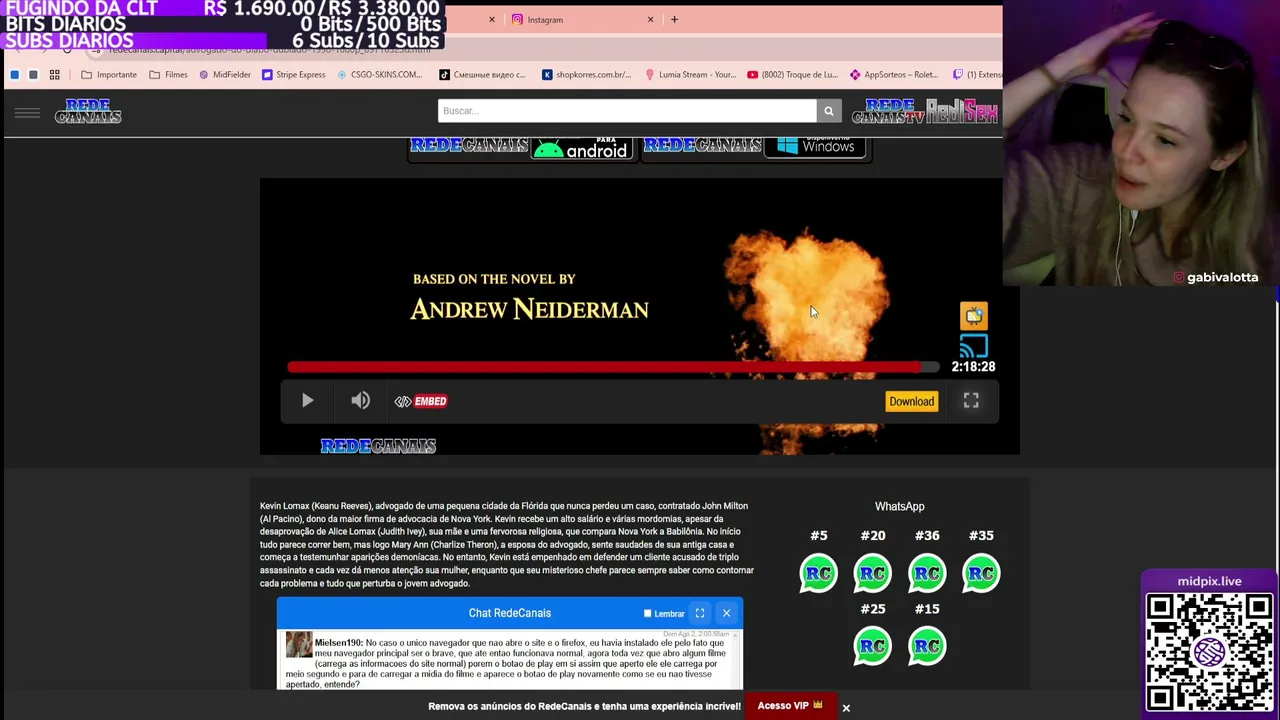Seek on the red video progress bar
Image resolution: width=1280 pixels, height=720 pixels.
click(x=613, y=367)
